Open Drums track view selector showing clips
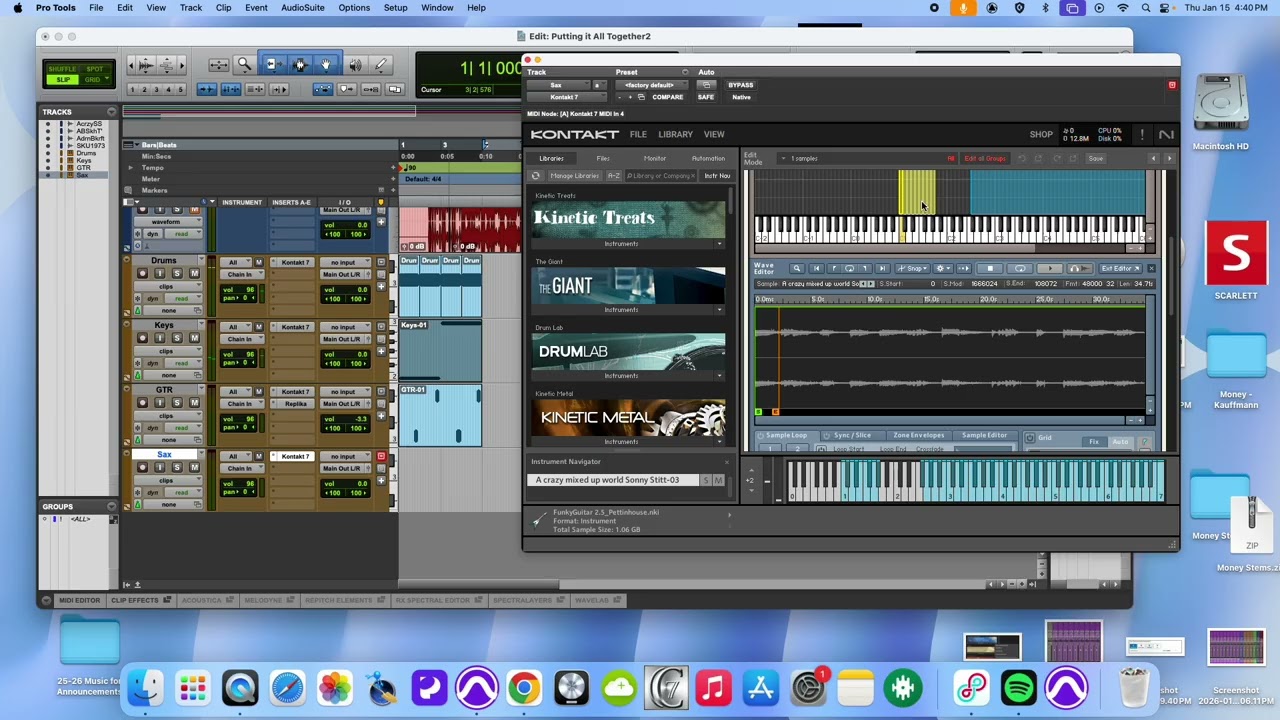 pos(166,286)
